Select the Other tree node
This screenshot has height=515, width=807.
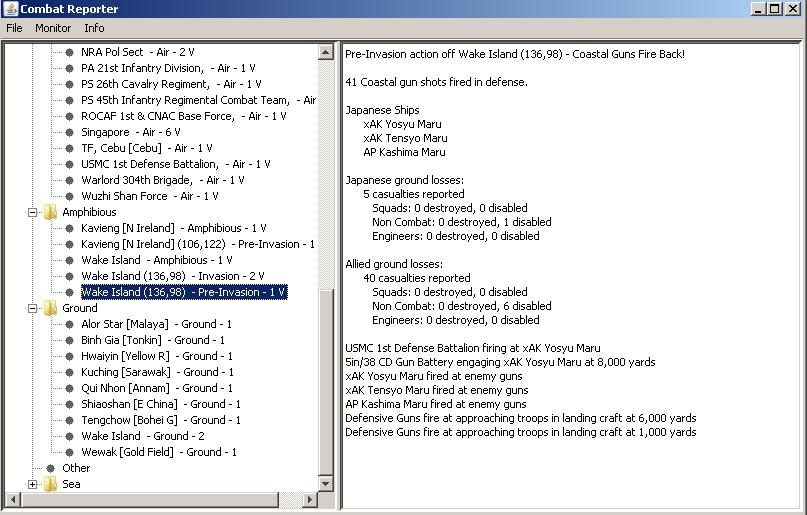coord(76,468)
